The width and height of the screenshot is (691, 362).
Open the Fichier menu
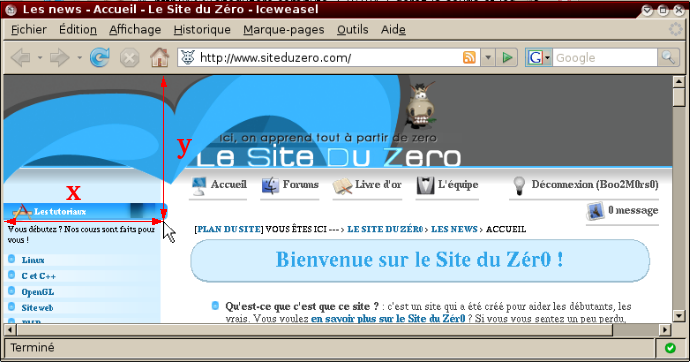29,30
